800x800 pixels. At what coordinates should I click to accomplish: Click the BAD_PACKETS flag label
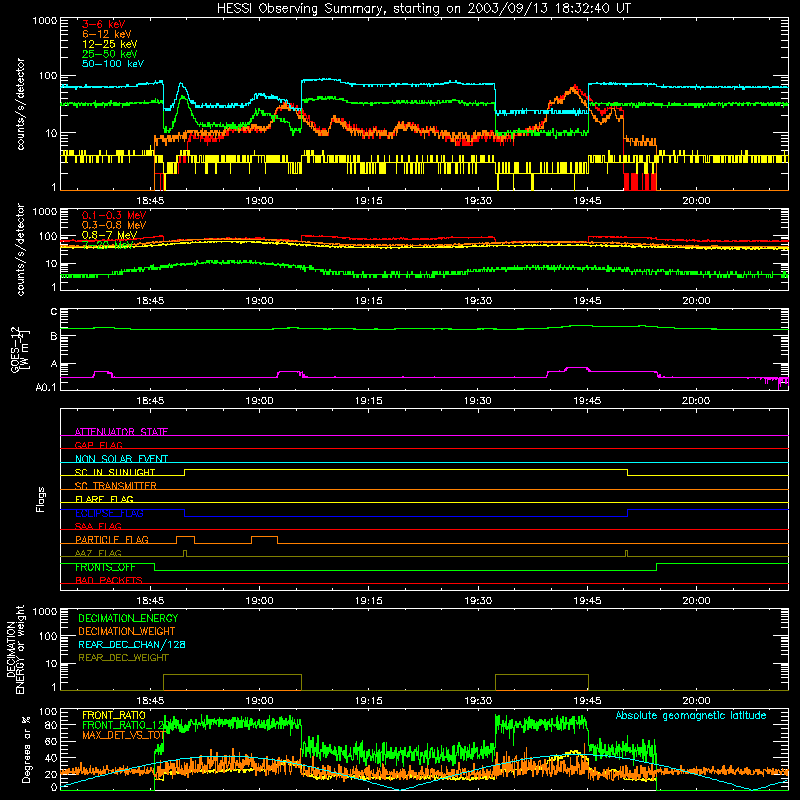tap(109, 580)
